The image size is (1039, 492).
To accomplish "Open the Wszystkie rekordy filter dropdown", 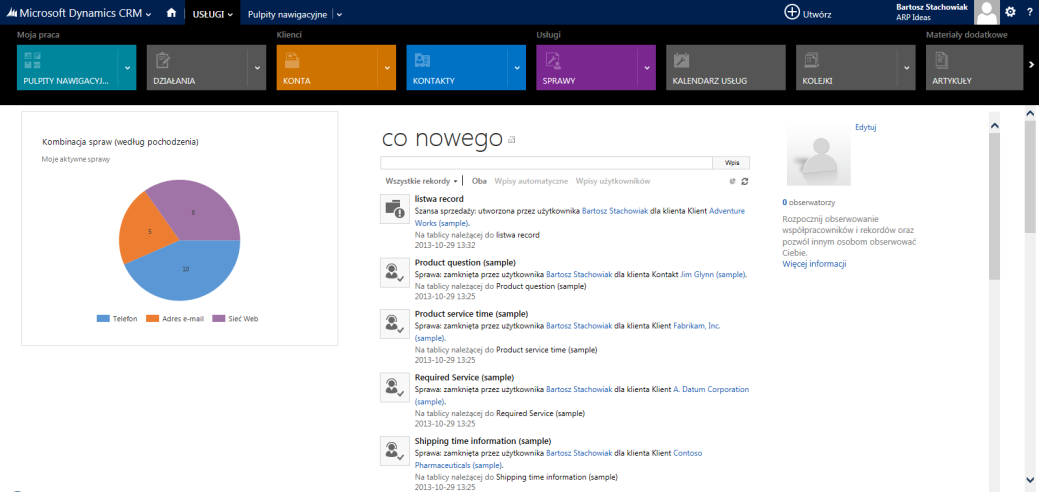I will pos(421,181).
